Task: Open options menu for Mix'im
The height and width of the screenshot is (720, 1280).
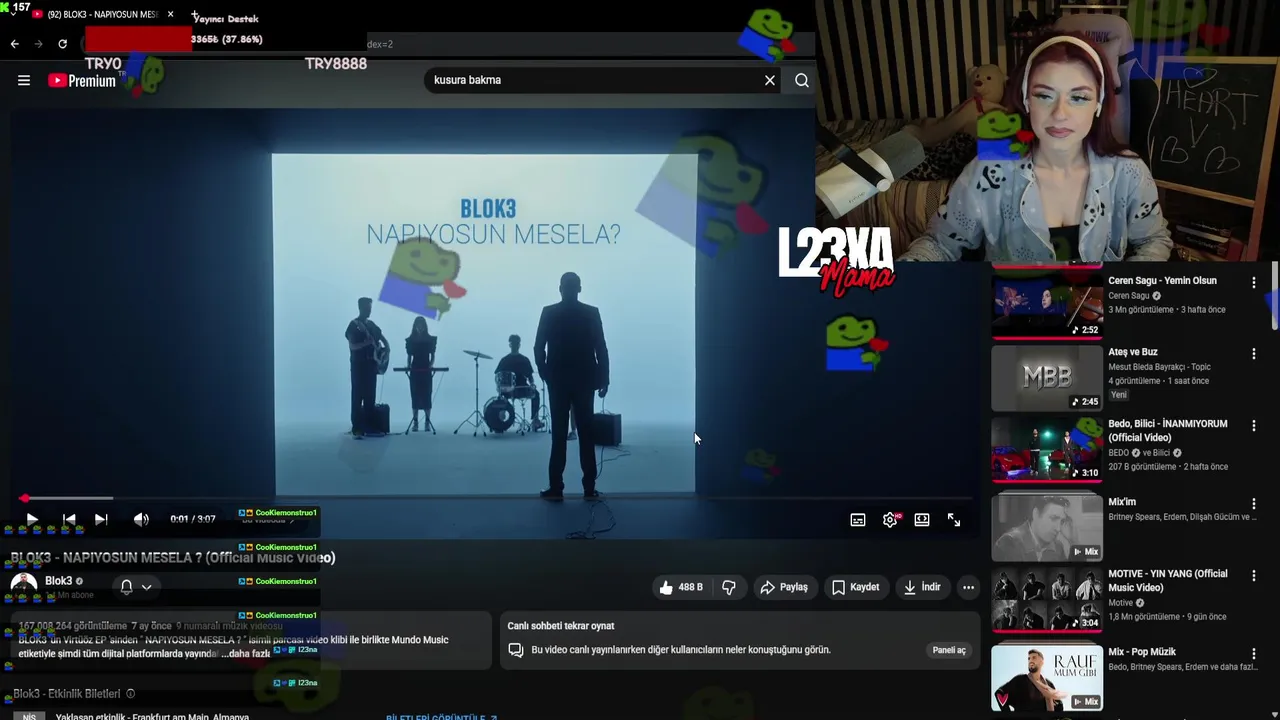Action: (1253, 504)
